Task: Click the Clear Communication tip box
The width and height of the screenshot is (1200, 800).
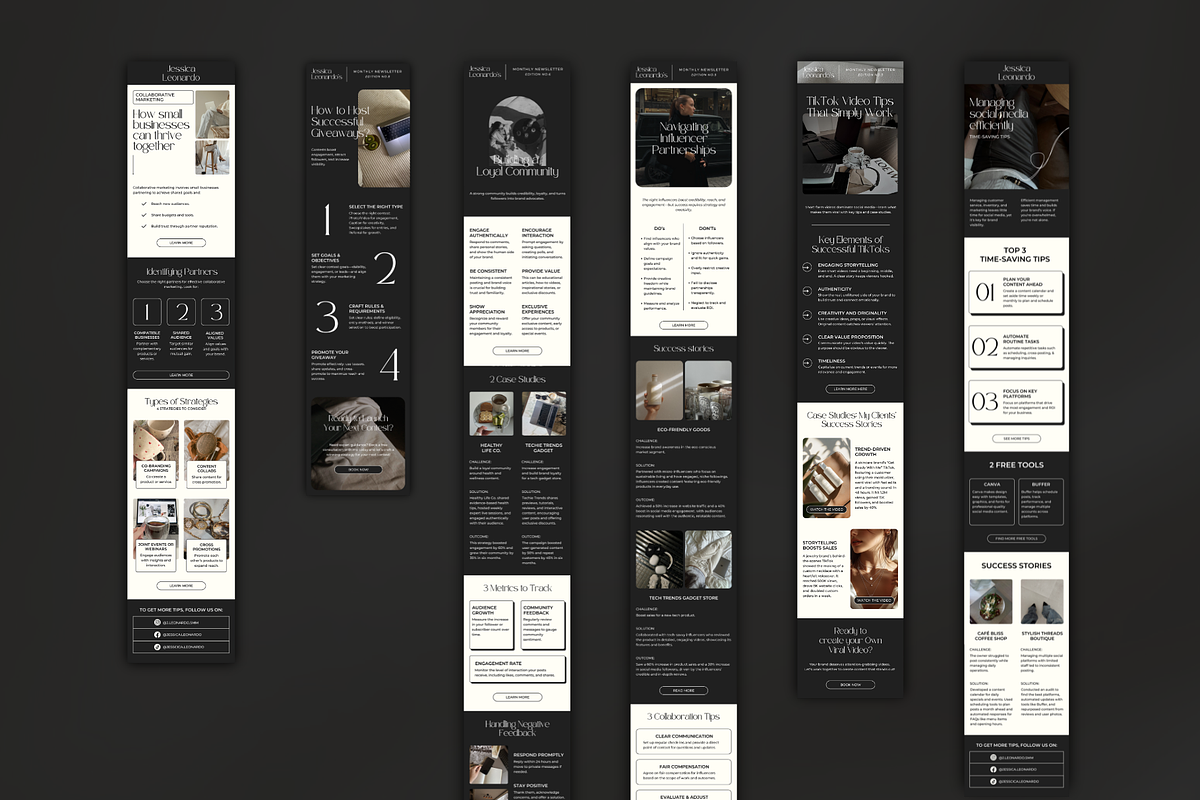Action: click(x=684, y=741)
